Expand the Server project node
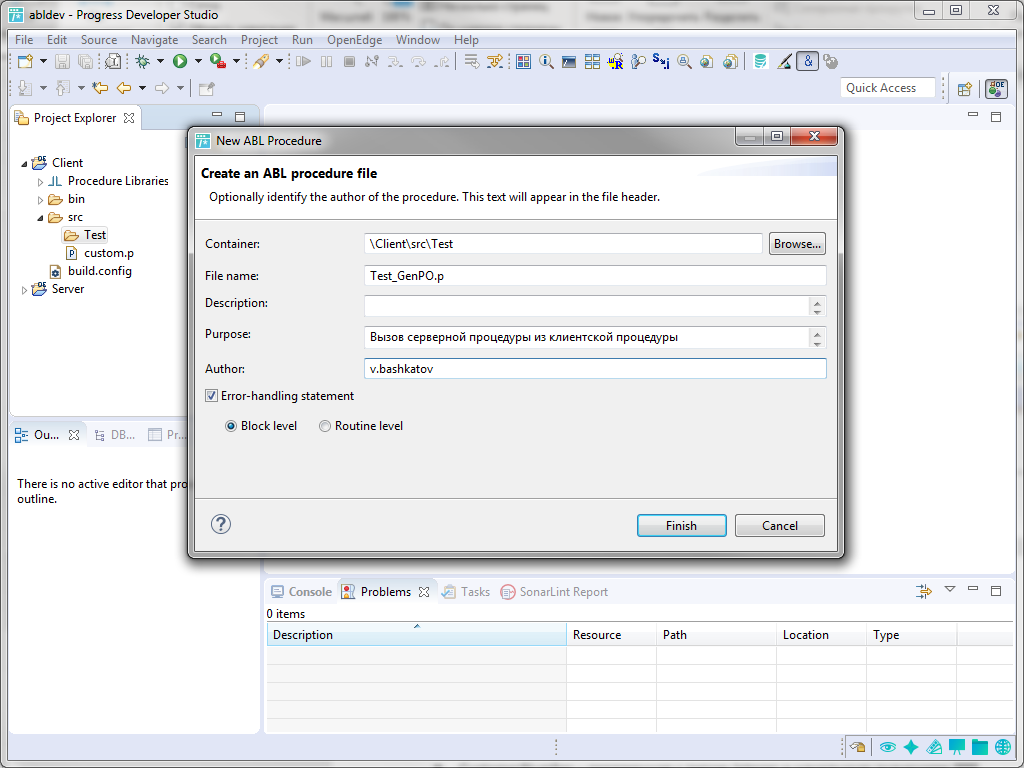The width and height of the screenshot is (1024, 768). pos(25,289)
